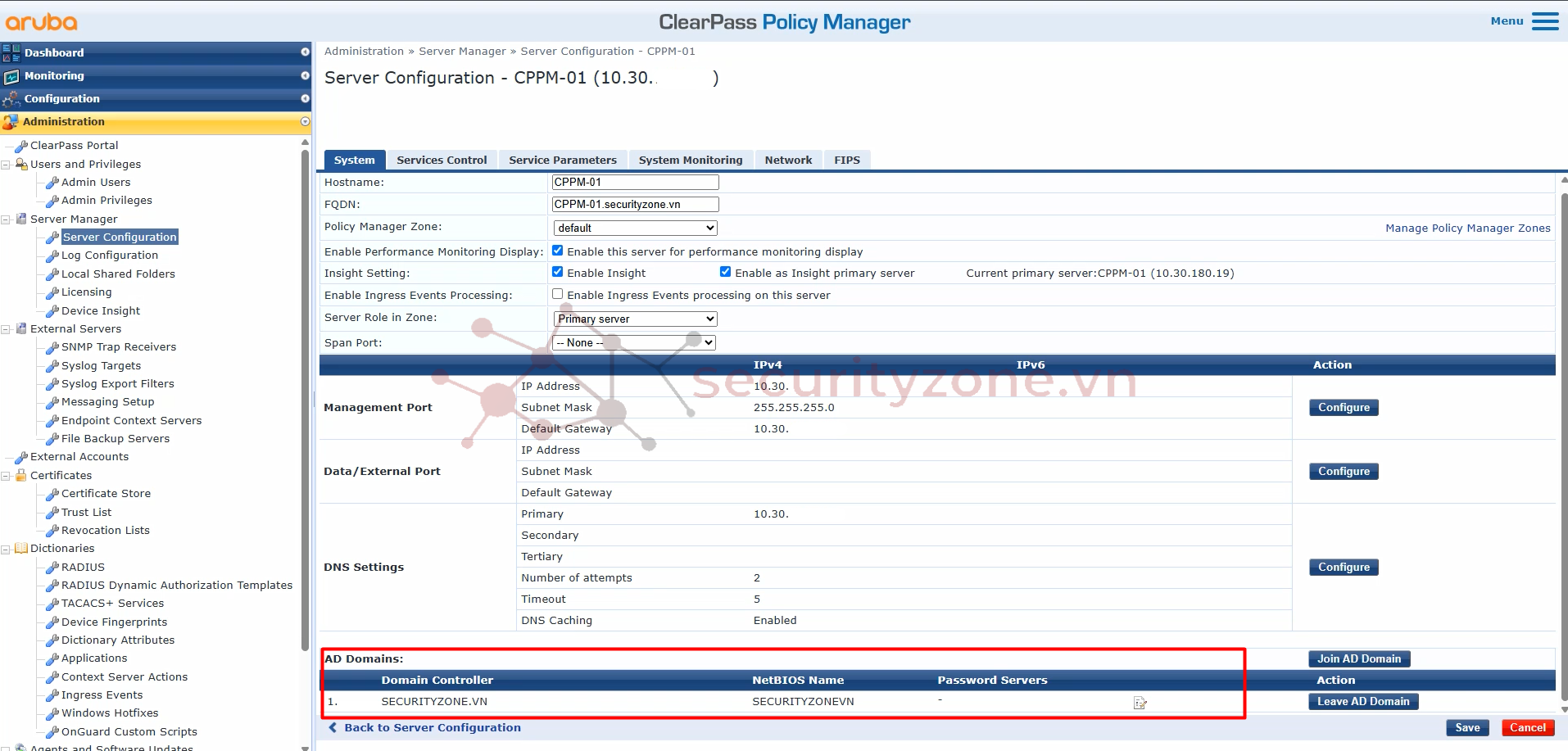This screenshot has width=1568, height=751.
Task: Click Back to Server Configuration link
Action: 433,727
